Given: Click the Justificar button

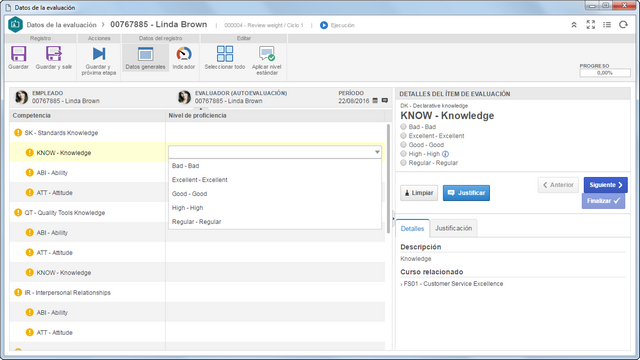Looking at the screenshot, I should coord(466,193).
